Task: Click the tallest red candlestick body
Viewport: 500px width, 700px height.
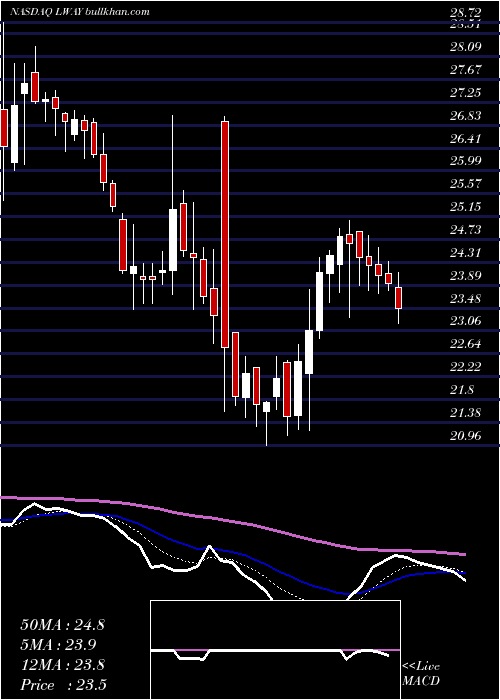Action: (225, 234)
